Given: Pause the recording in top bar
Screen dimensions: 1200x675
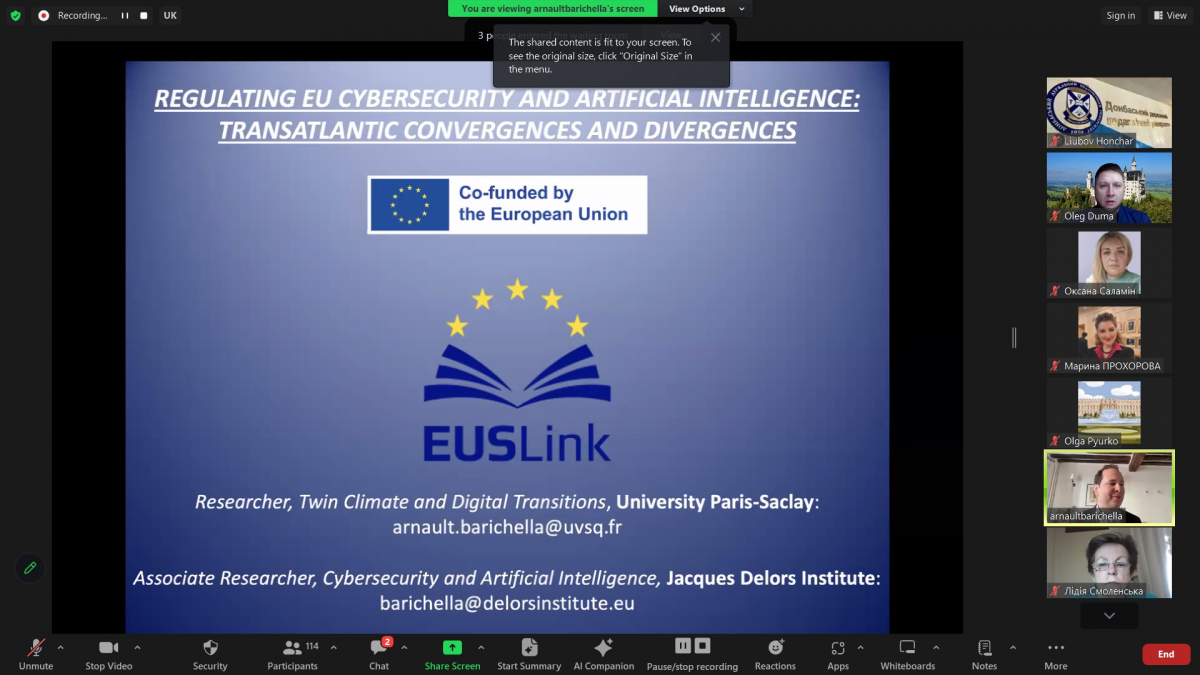Looking at the screenshot, I should pyautogui.click(x=125, y=16).
